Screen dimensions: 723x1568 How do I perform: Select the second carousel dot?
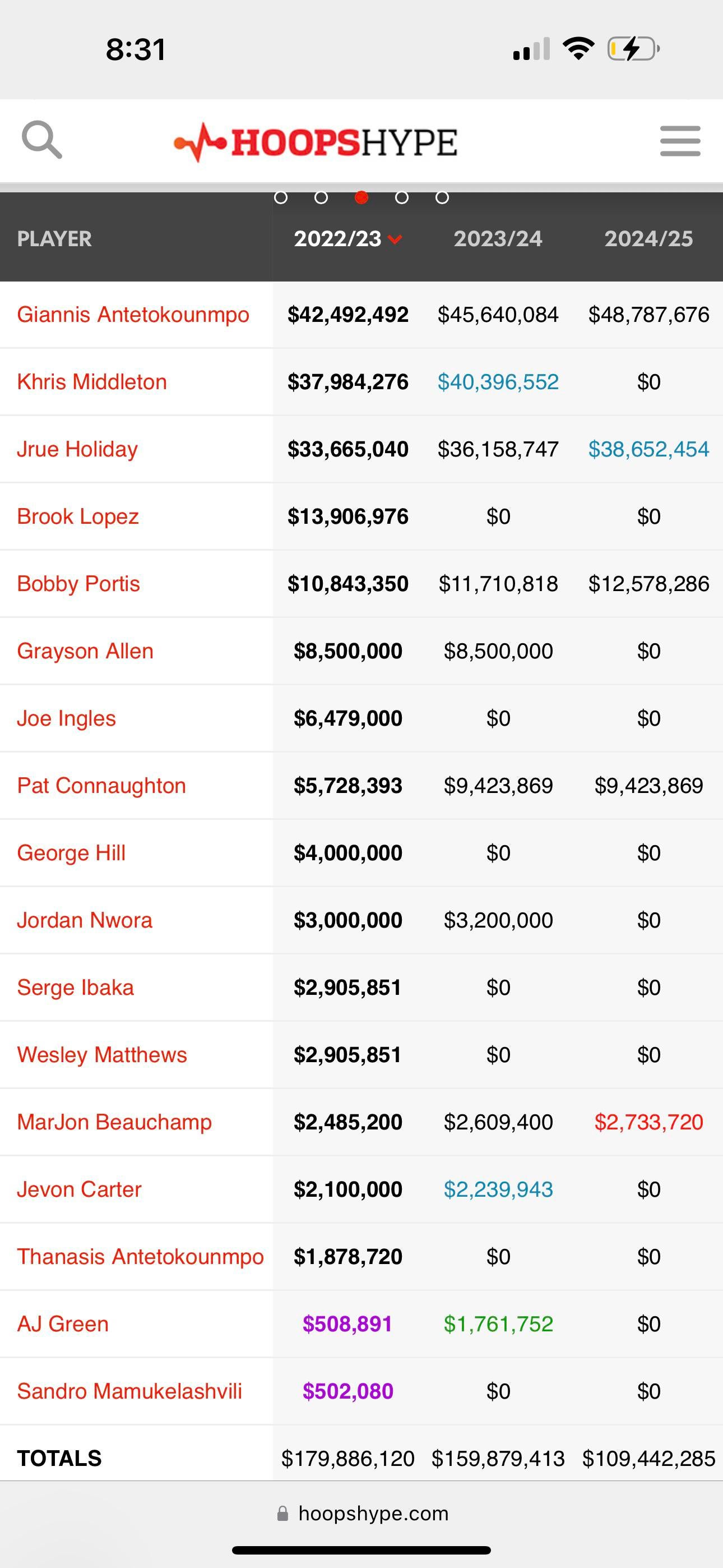321,198
